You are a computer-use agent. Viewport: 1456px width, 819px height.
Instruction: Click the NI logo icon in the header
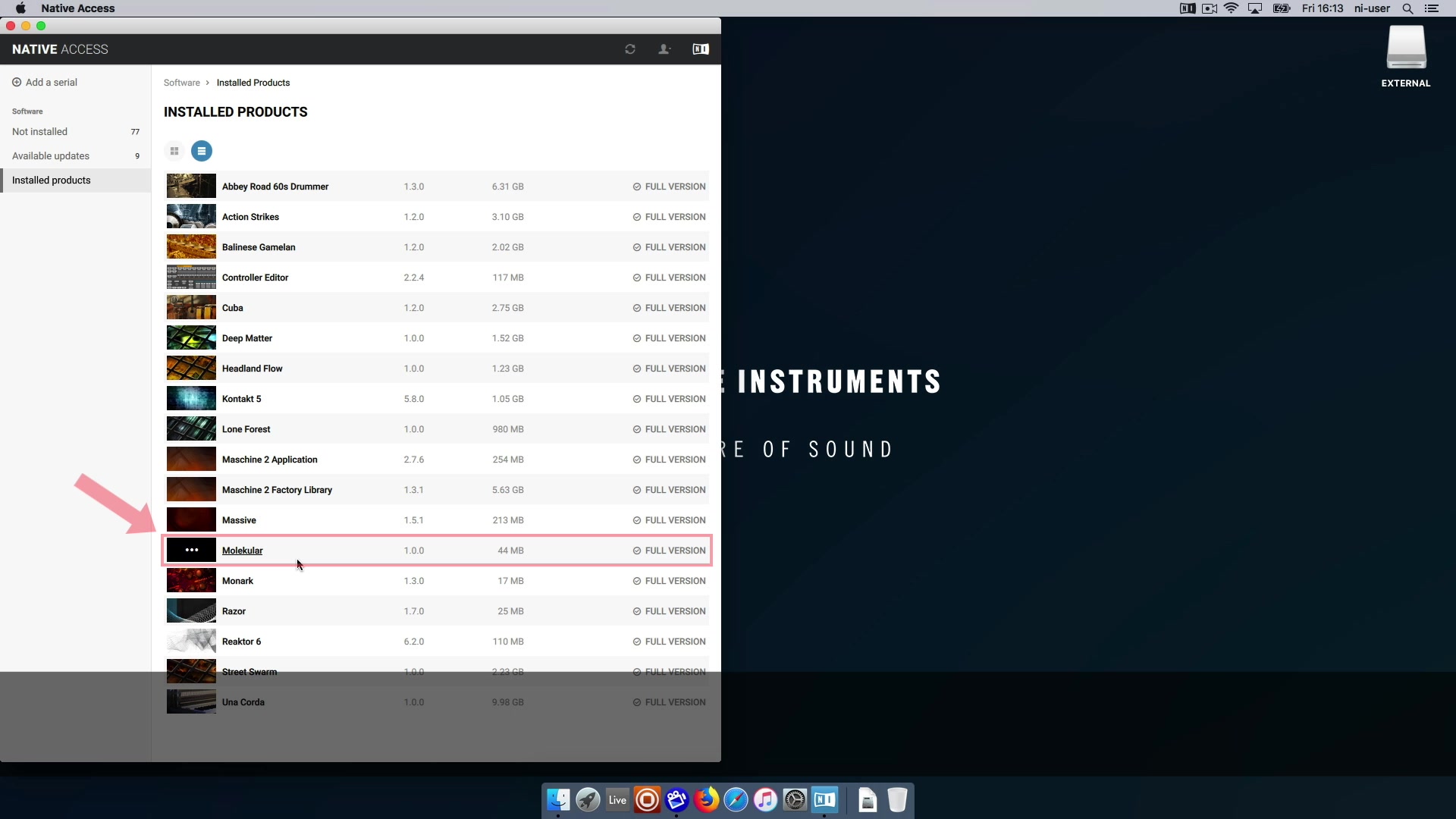click(701, 49)
